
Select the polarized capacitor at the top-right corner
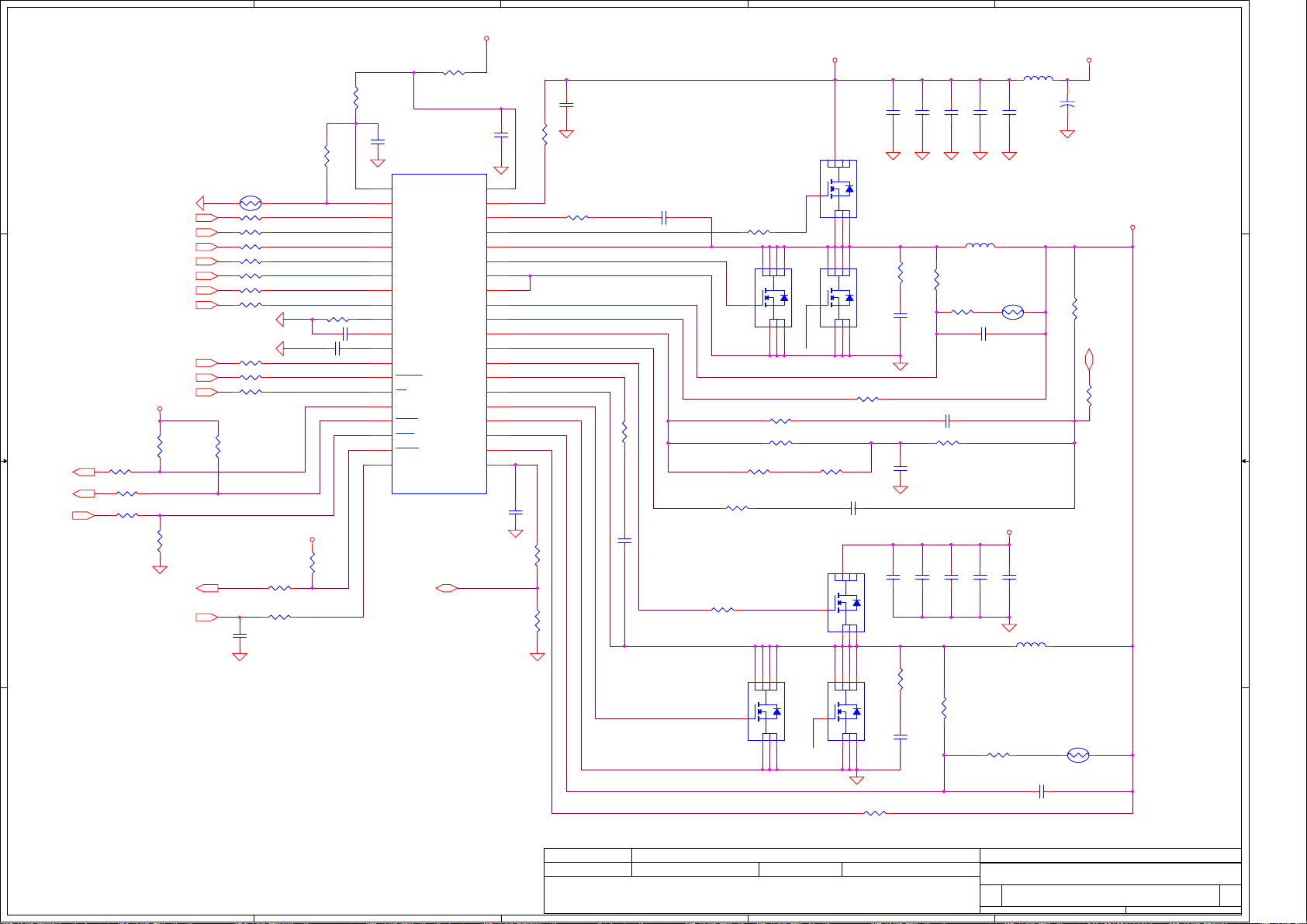[1067, 102]
